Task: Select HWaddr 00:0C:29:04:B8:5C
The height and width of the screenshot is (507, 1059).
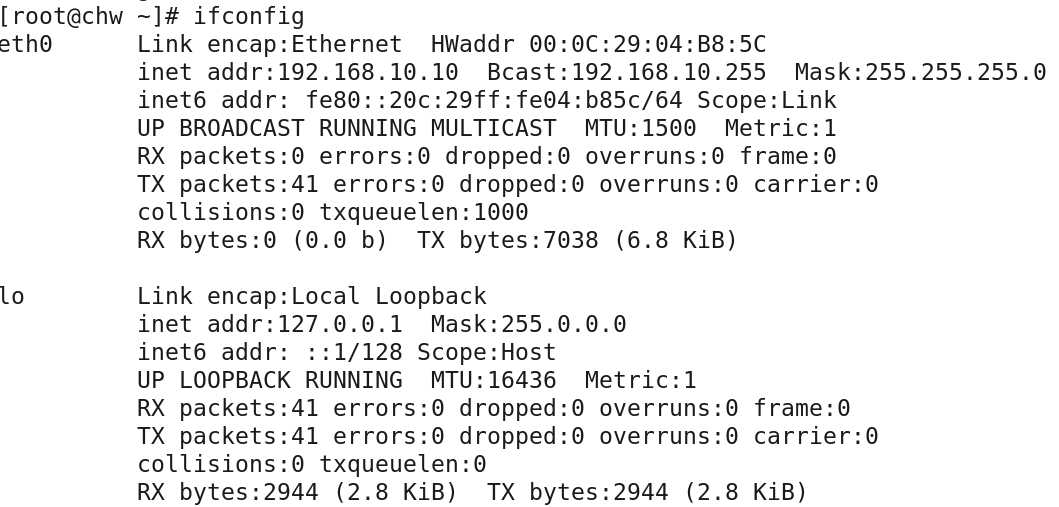Action: [598, 44]
